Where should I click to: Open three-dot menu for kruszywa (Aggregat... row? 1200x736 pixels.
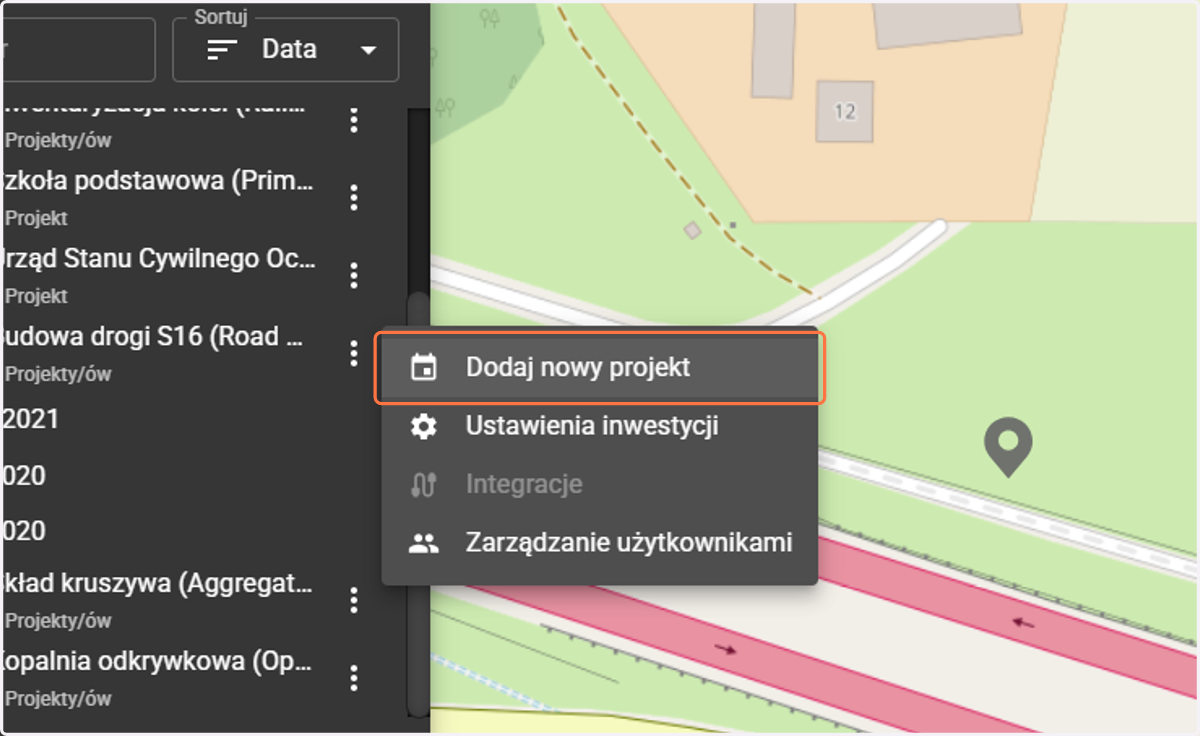(x=353, y=600)
